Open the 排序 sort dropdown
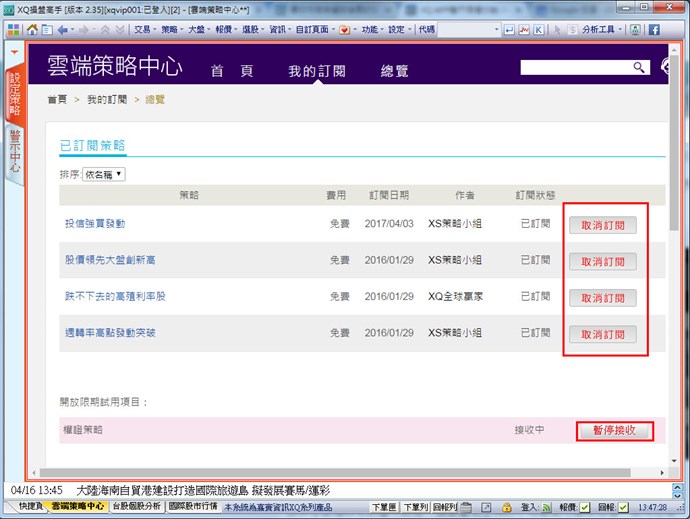Viewport: 690px width, 519px height. coord(104,174)
